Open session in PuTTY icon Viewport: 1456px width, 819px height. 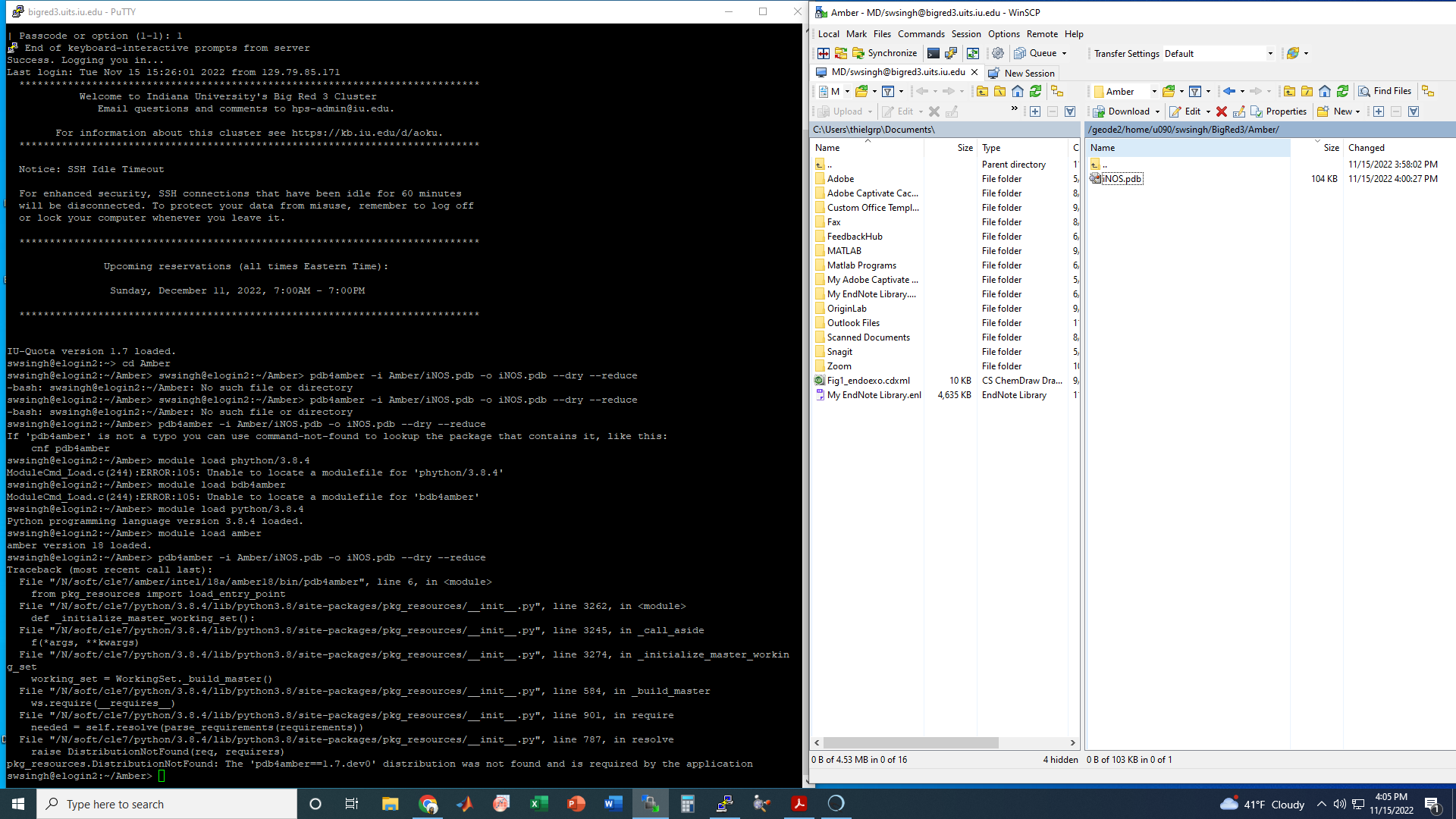(x=951, y=53)
